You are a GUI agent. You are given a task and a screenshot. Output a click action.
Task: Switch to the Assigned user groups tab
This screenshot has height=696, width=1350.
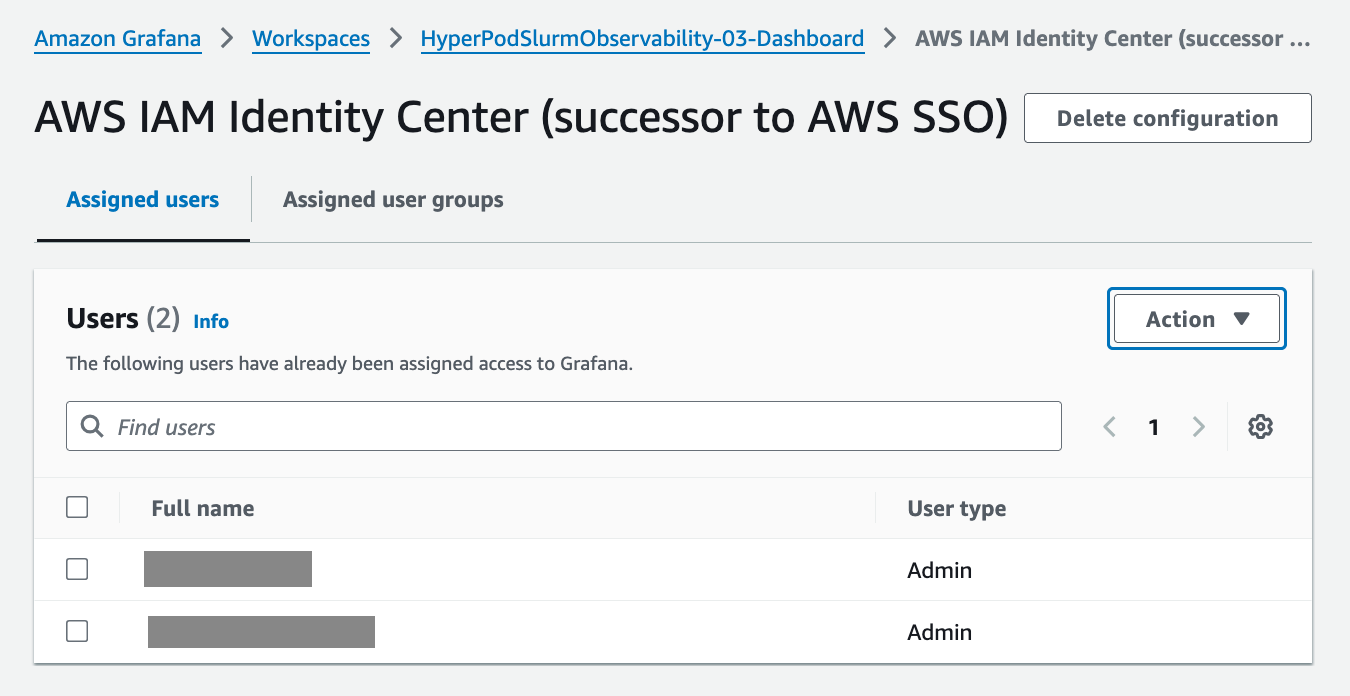click(x=393, y=200)
